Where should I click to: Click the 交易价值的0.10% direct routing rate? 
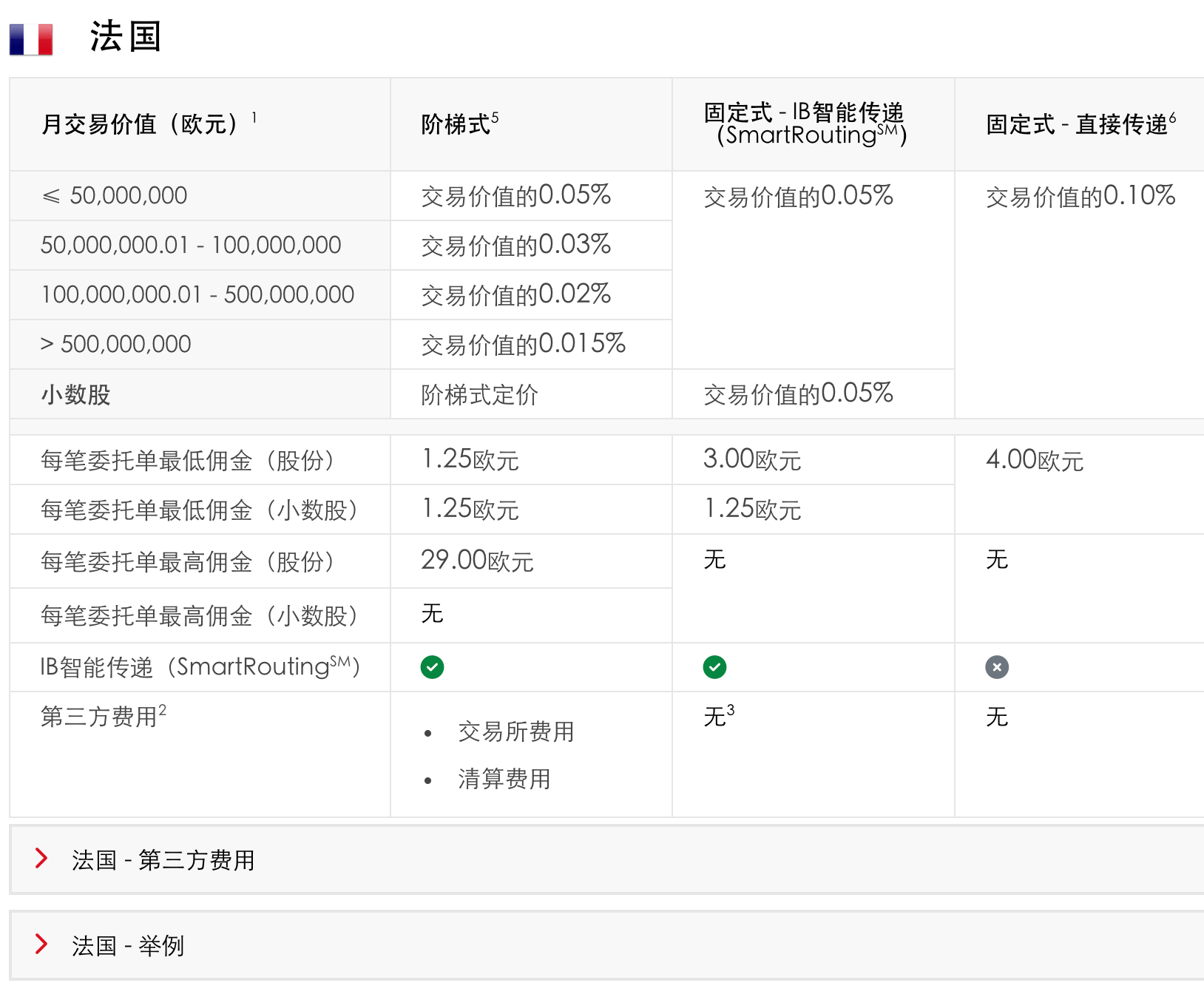[x=1080, y=197]
